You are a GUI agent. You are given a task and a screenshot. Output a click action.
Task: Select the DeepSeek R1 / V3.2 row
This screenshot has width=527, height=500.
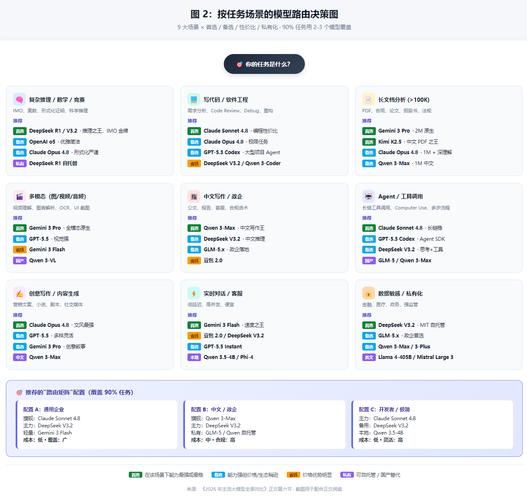tap(71, 131)
